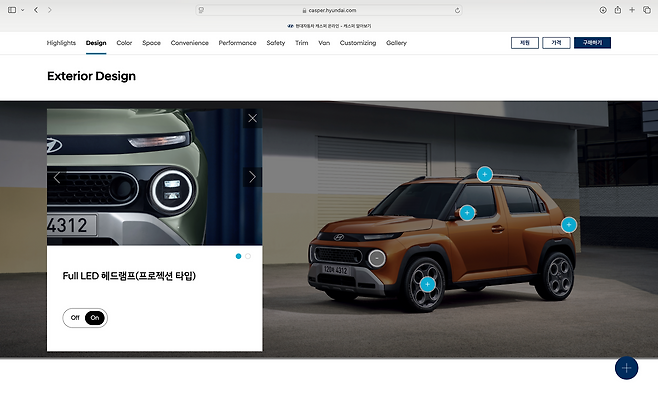Reload the page from the address bar
This screenshot has height=411, width=658.
pyautogui.click(x=458, y=10)
